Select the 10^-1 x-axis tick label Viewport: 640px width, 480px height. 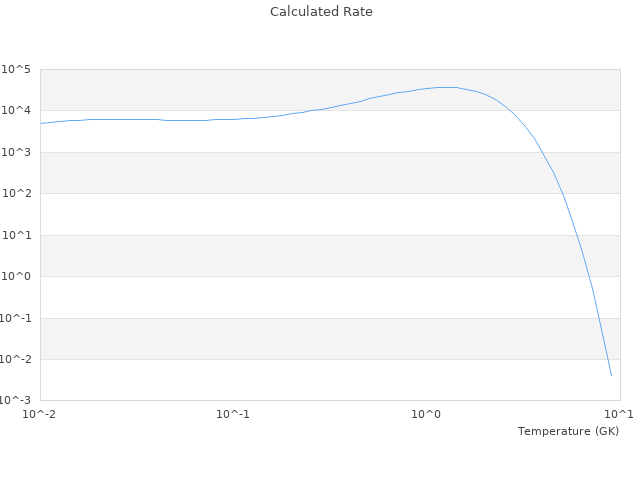pos(233,414)
